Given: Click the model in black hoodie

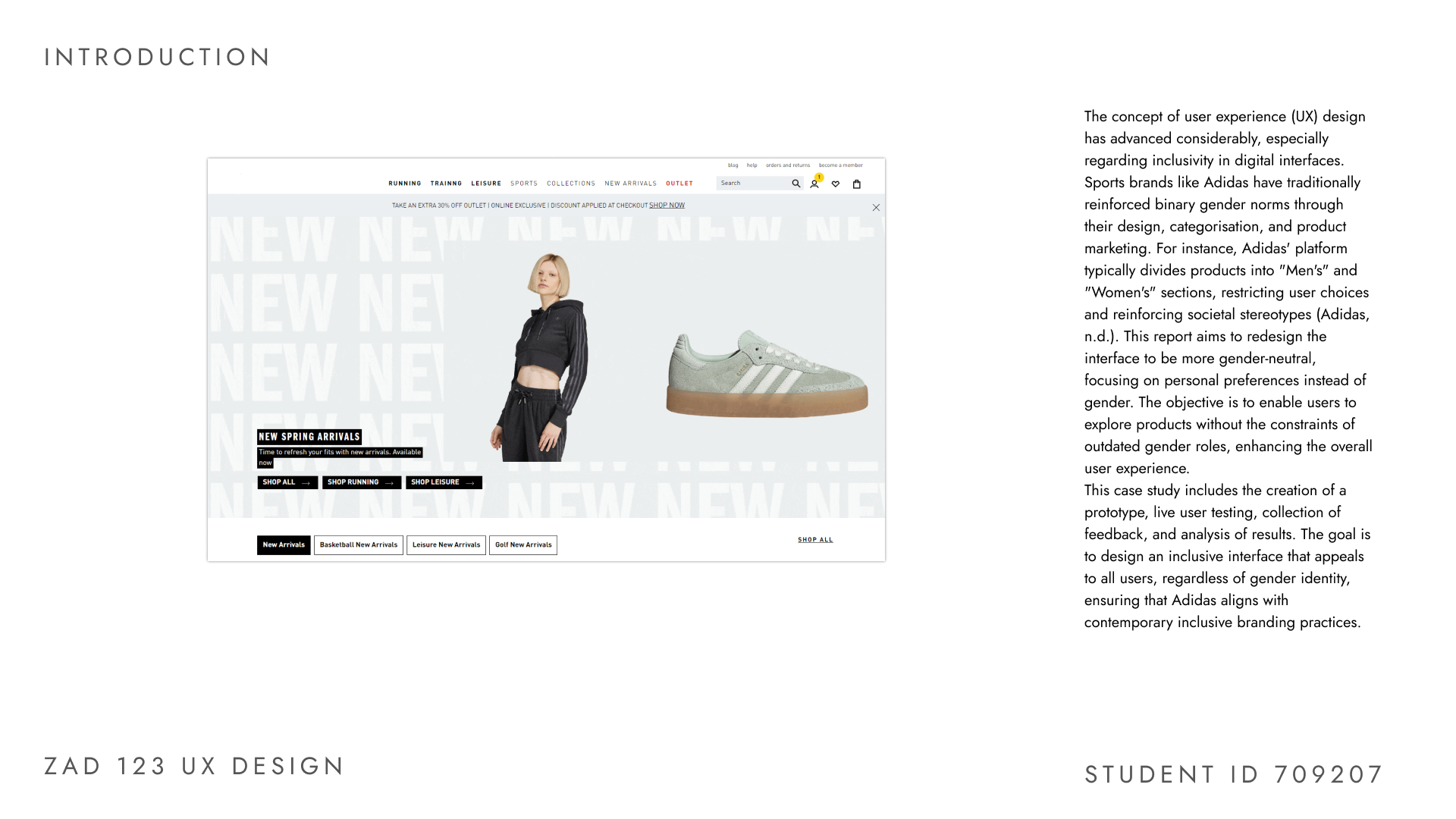Looking at the screenshot, I should click(538, 356).
